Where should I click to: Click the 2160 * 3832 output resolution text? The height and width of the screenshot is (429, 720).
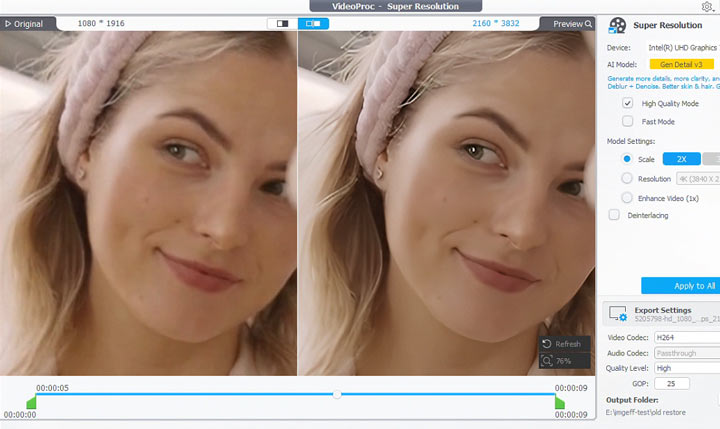click(x=496, y=23)
